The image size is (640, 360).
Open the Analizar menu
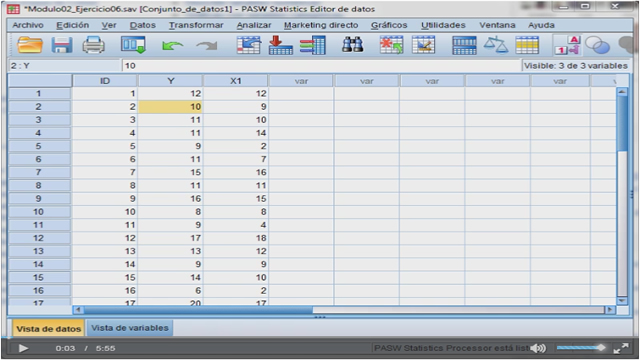coord(254,25)
